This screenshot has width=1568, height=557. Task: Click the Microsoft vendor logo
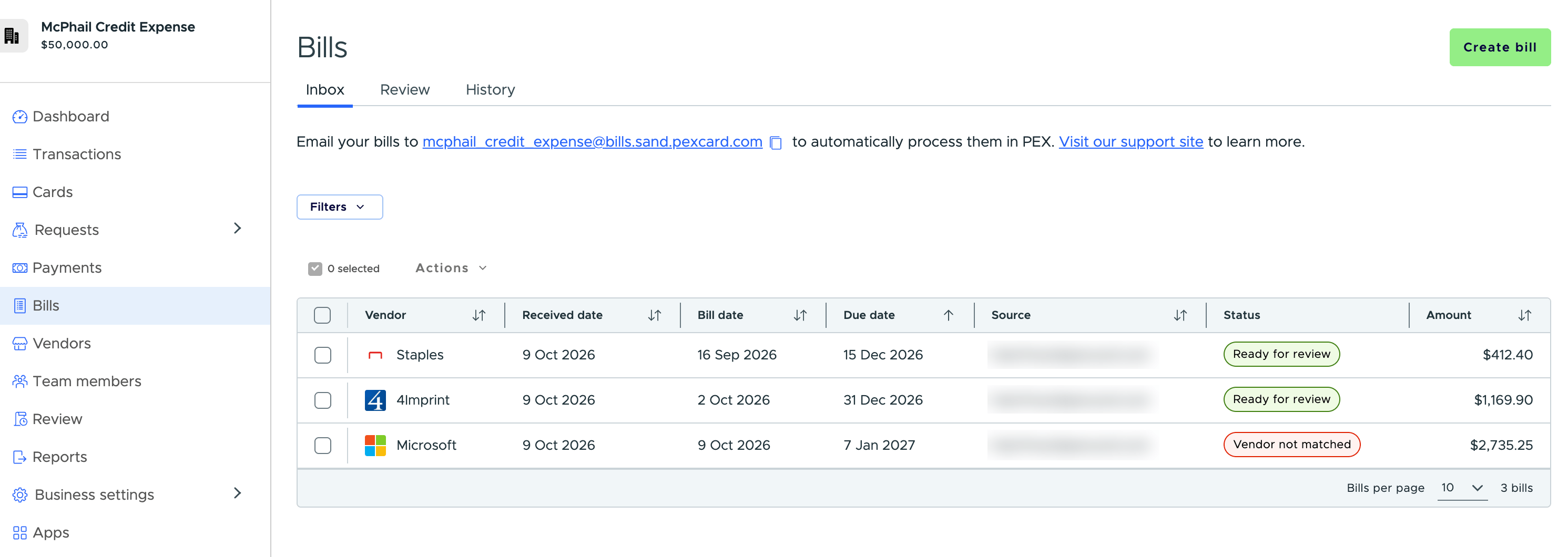click(x=375, y=445)
